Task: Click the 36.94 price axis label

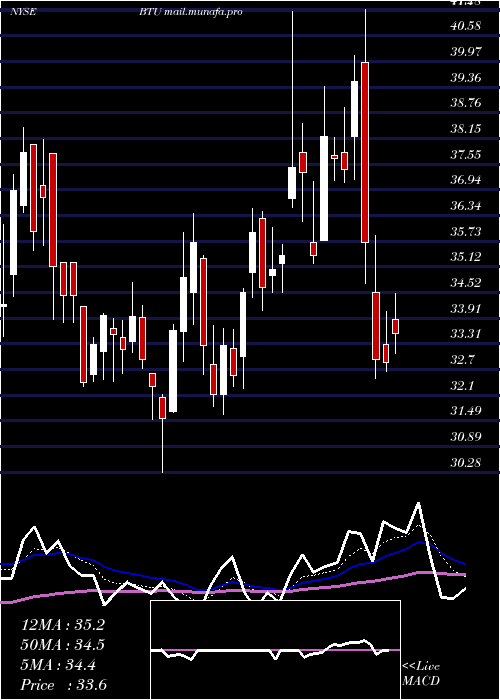Action: point(466,180)
